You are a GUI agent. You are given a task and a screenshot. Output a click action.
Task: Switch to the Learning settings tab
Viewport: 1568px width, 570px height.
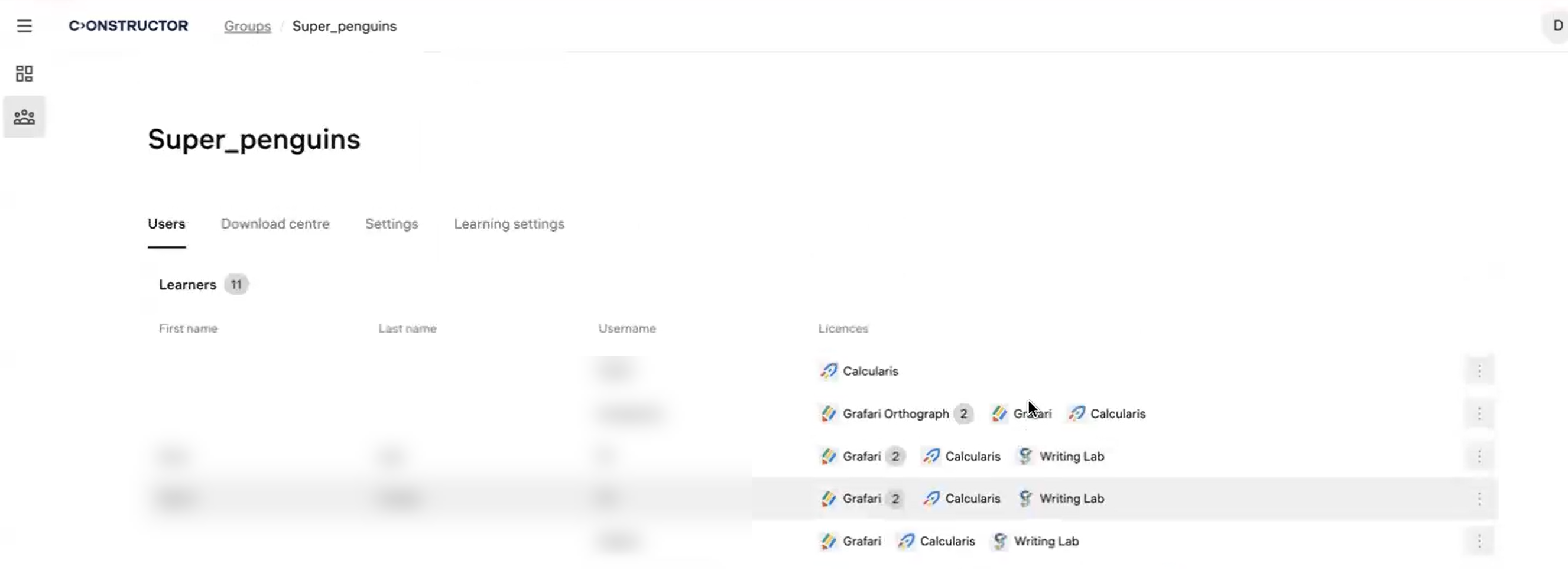[509, 224]
